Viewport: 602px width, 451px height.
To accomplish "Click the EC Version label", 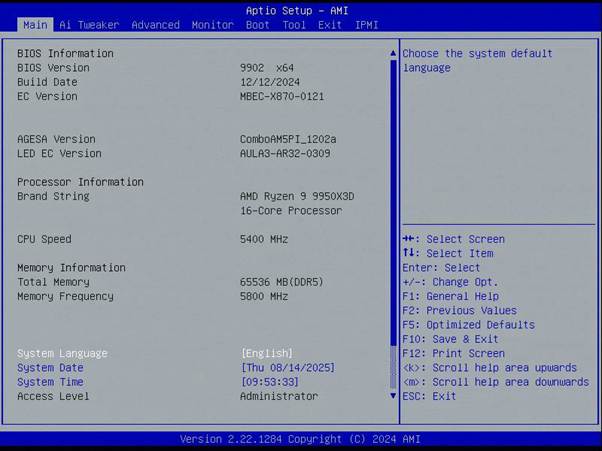I will pyautogui.click(x=47, y=96).
